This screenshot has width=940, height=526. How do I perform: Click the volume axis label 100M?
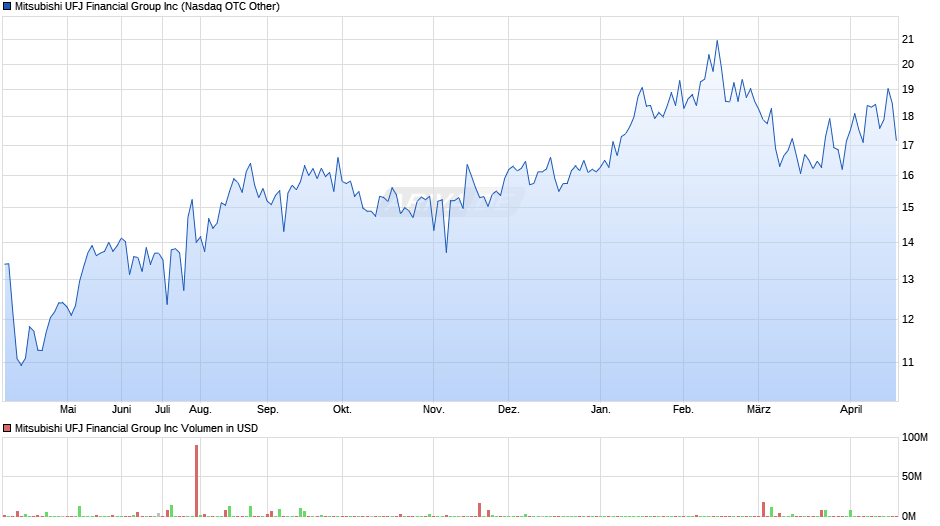pos(915,438)
